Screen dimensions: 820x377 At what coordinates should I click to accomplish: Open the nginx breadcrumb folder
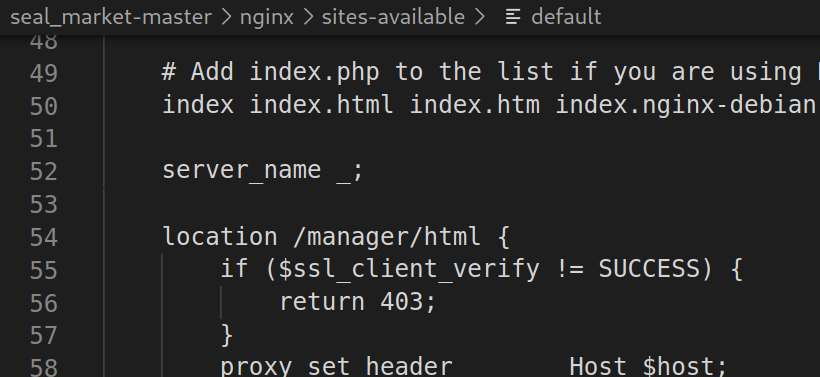click(x=267, y=17)
